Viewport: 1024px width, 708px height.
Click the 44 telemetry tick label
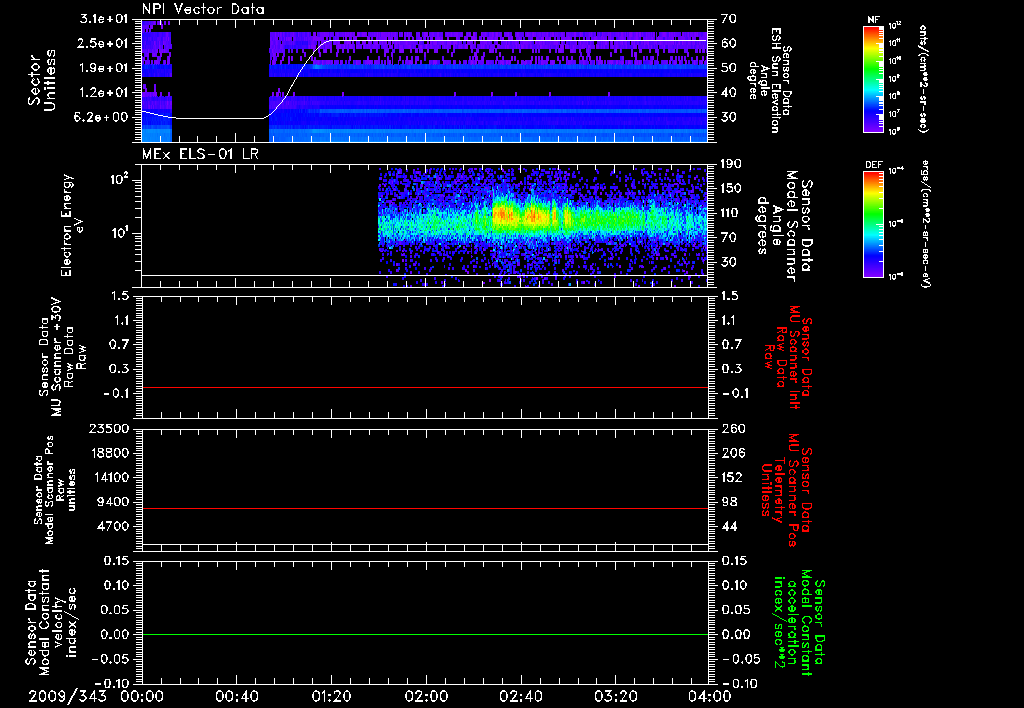point(728,526)
